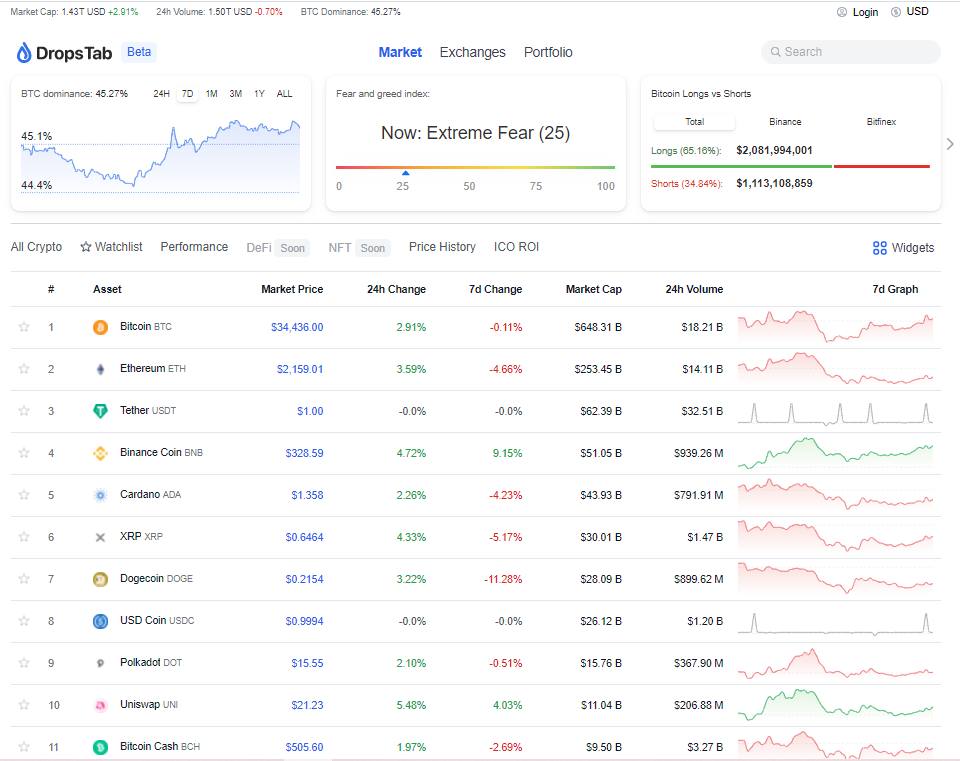Click the Fear and Greed gauge marker
Image resolution: width=960 pixels, height=761 pixels.
click(x=405, y=173)
